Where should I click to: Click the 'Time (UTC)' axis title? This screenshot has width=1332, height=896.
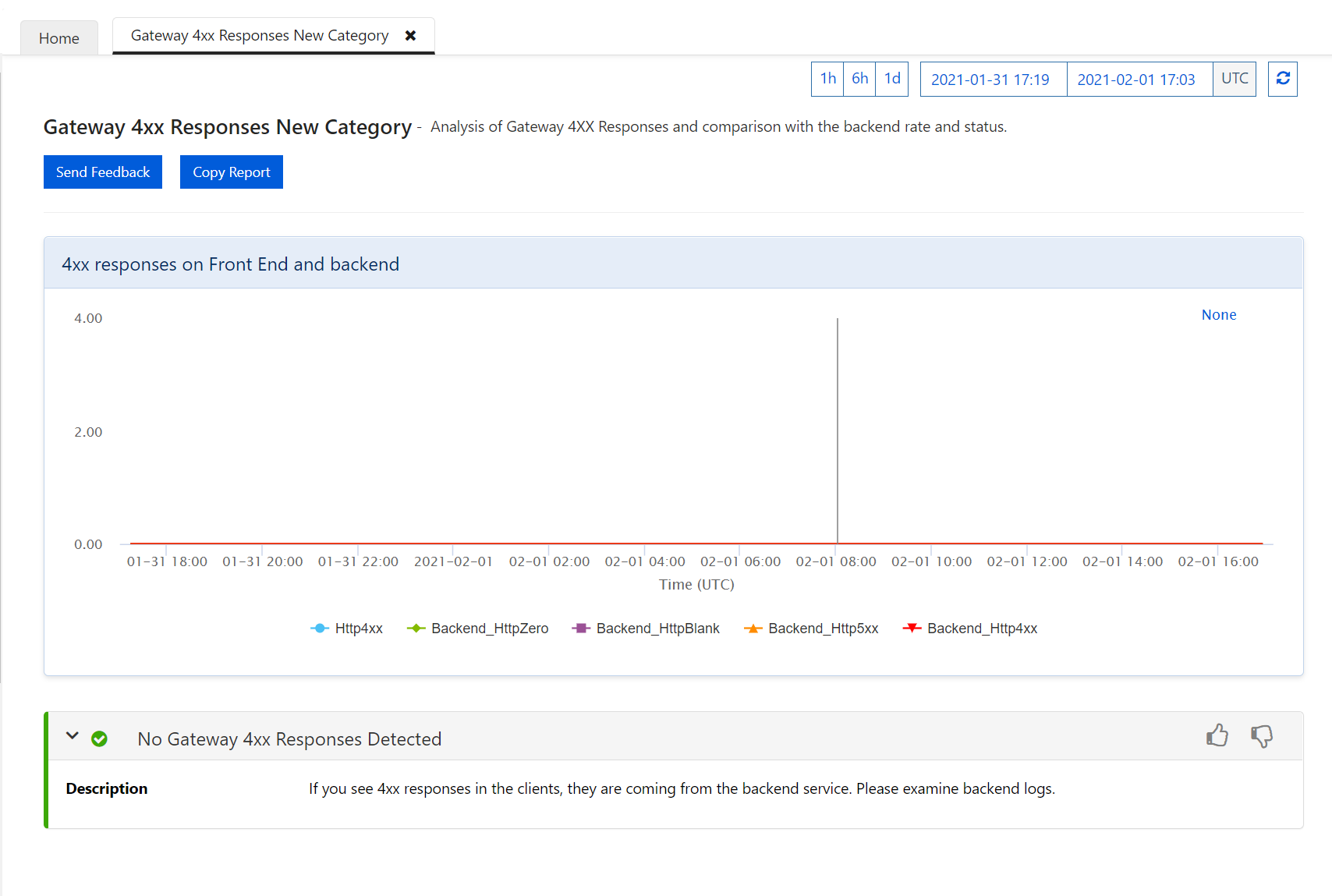tap(696, 585)
